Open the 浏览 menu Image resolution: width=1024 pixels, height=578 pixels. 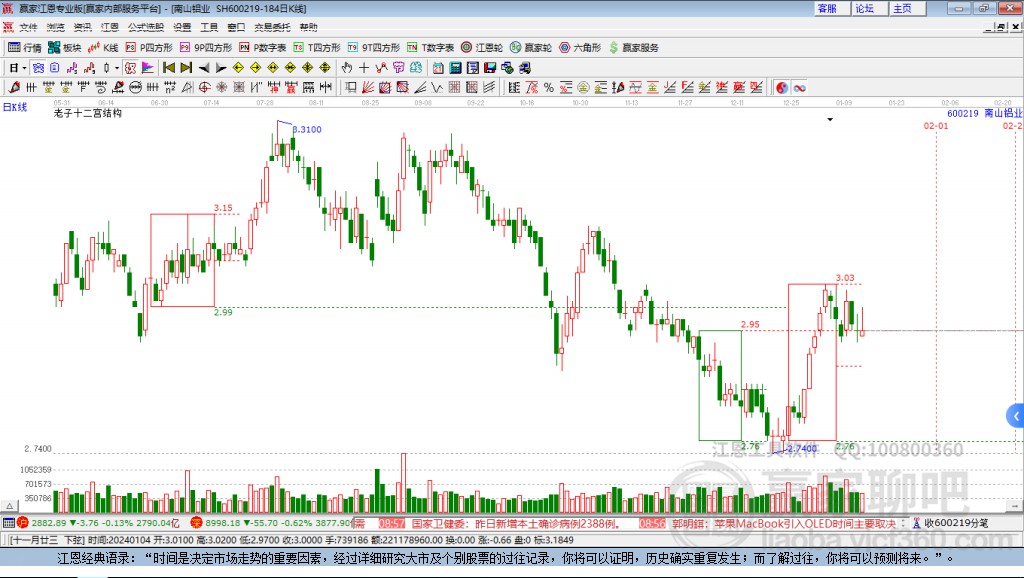[x=56, y=27]
